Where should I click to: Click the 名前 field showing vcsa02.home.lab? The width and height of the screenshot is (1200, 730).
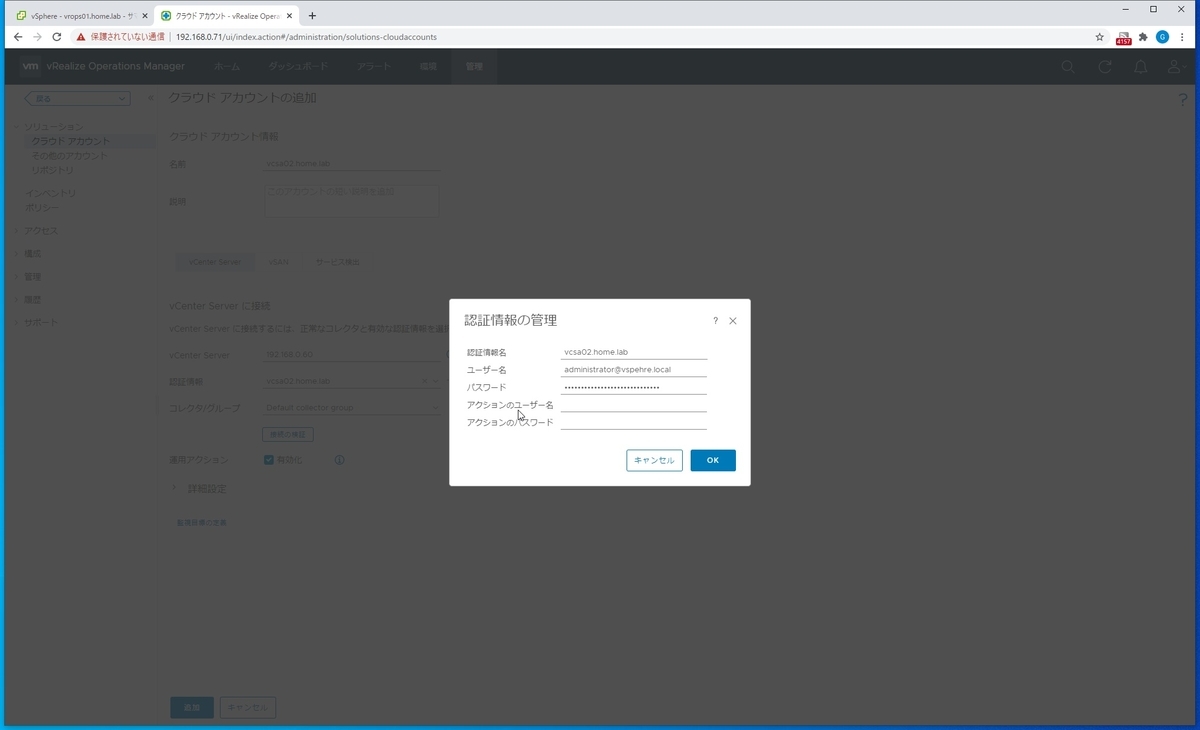pyautogui.click(x=352, y=163)
